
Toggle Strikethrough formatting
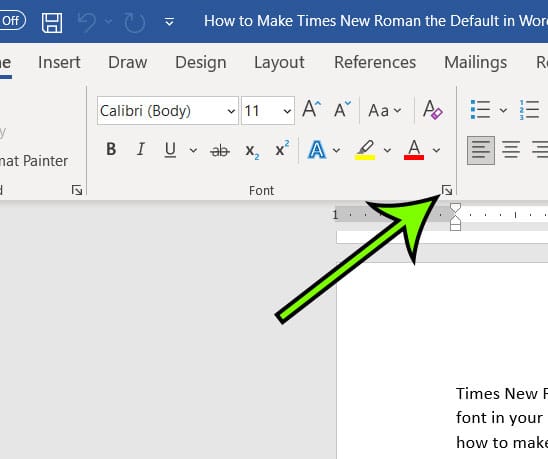(x=220, y=151)
